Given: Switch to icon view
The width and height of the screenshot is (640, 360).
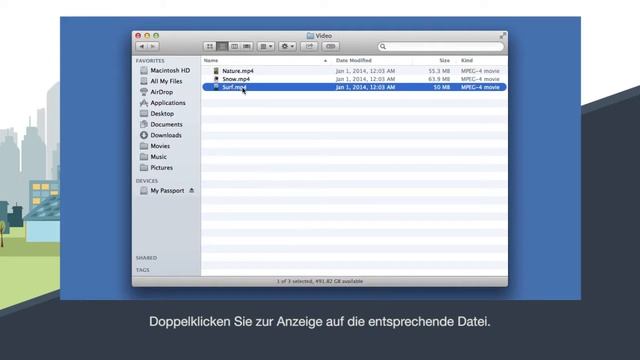Looking at the screenshot, I should pos(210,47).
